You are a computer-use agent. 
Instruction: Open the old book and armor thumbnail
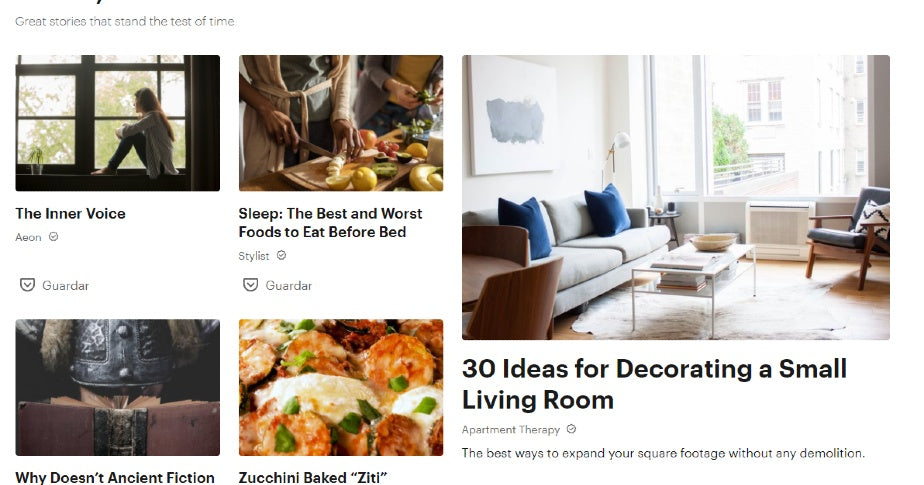[118, 387]
